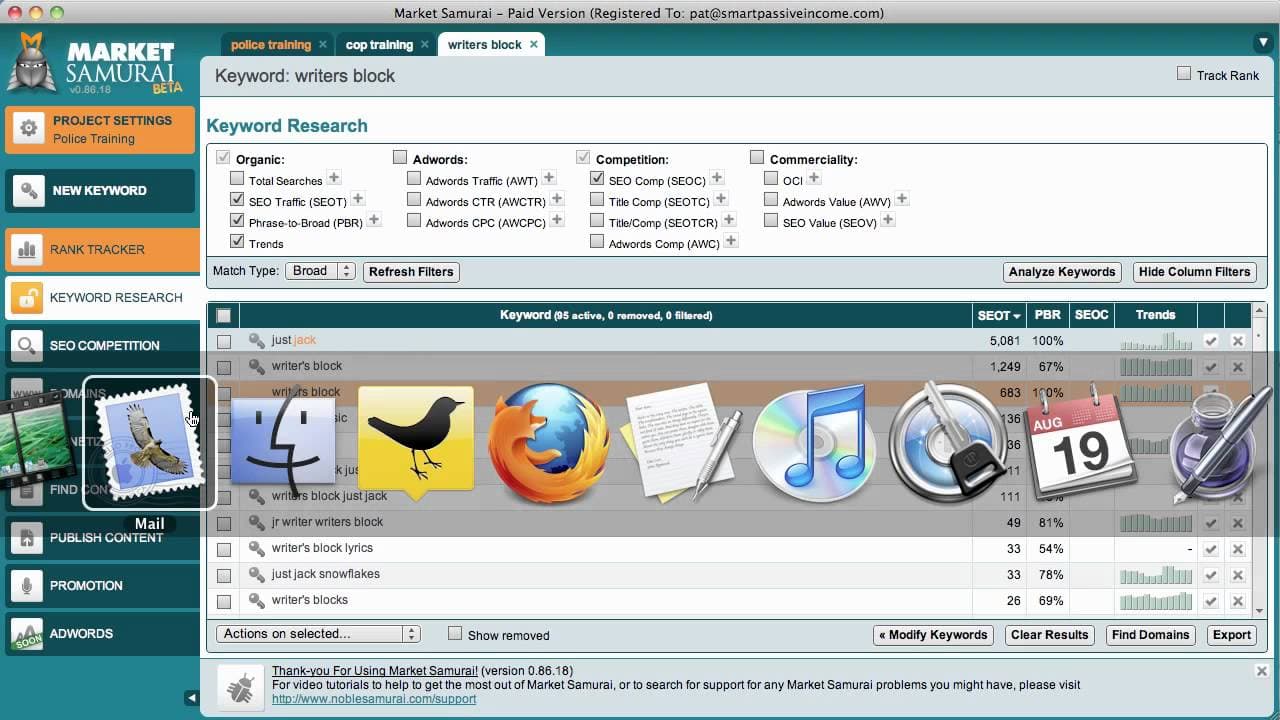Select the TextEdit paper-and-pen icon

pos(683,442)
